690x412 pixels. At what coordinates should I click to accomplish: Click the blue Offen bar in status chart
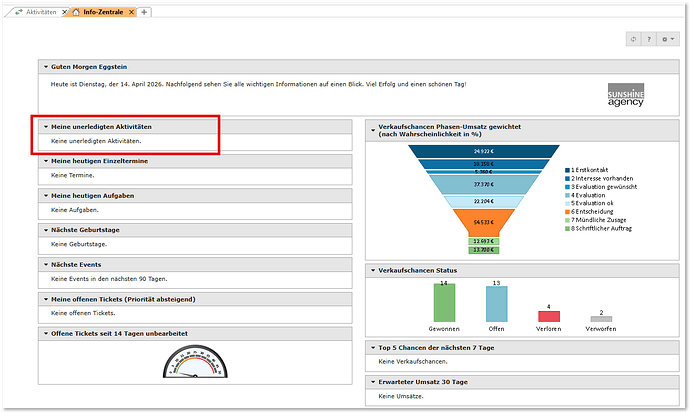click(x=496, y=304)
